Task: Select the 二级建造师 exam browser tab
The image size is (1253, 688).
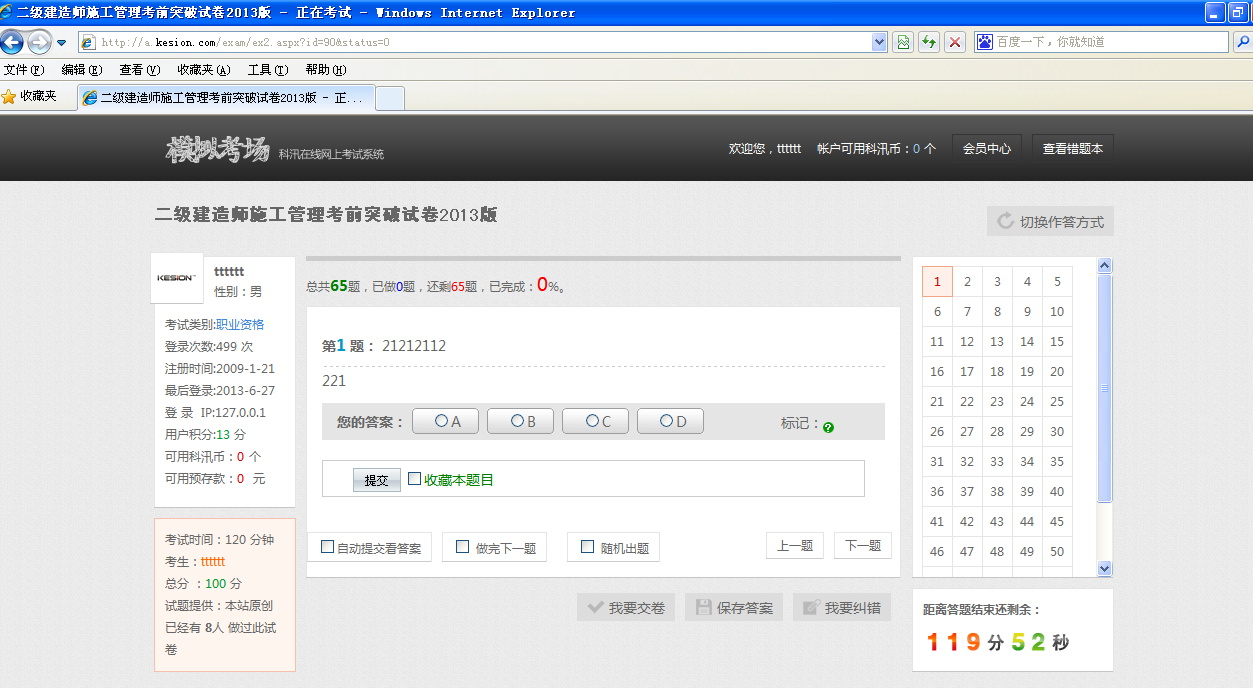Action: (226, 98)
